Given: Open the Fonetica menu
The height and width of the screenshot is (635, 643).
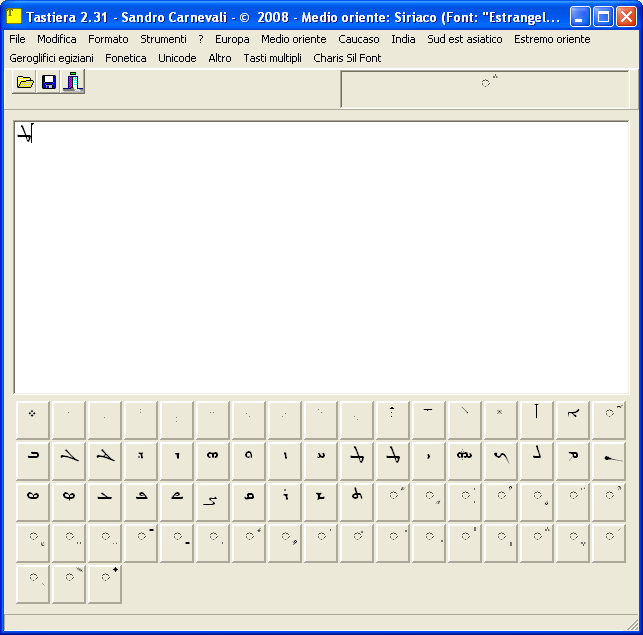Looking at the screenshot, I should tap(125, 58).
